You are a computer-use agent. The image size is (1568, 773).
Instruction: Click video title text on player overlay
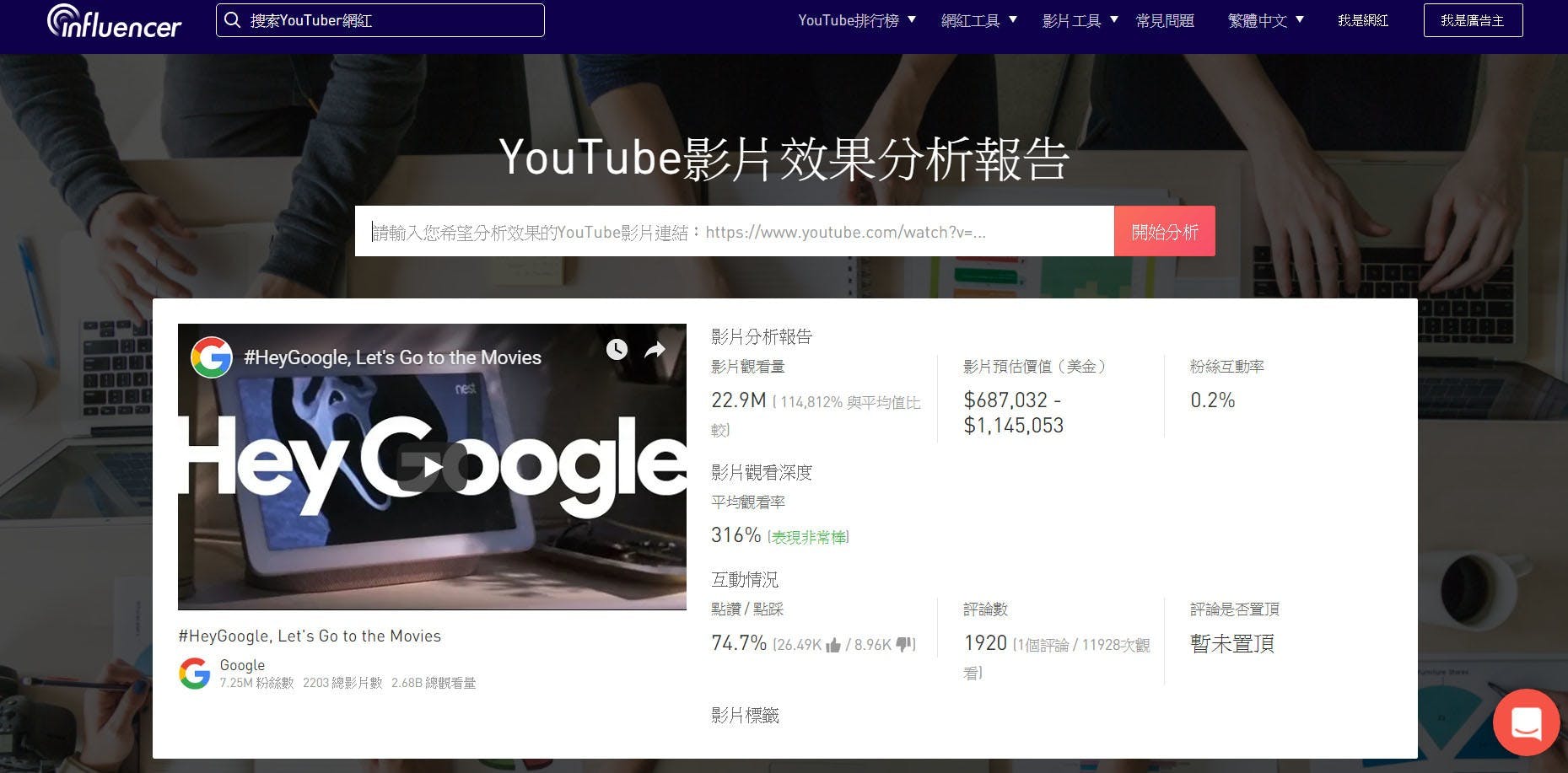coord(393,357)
